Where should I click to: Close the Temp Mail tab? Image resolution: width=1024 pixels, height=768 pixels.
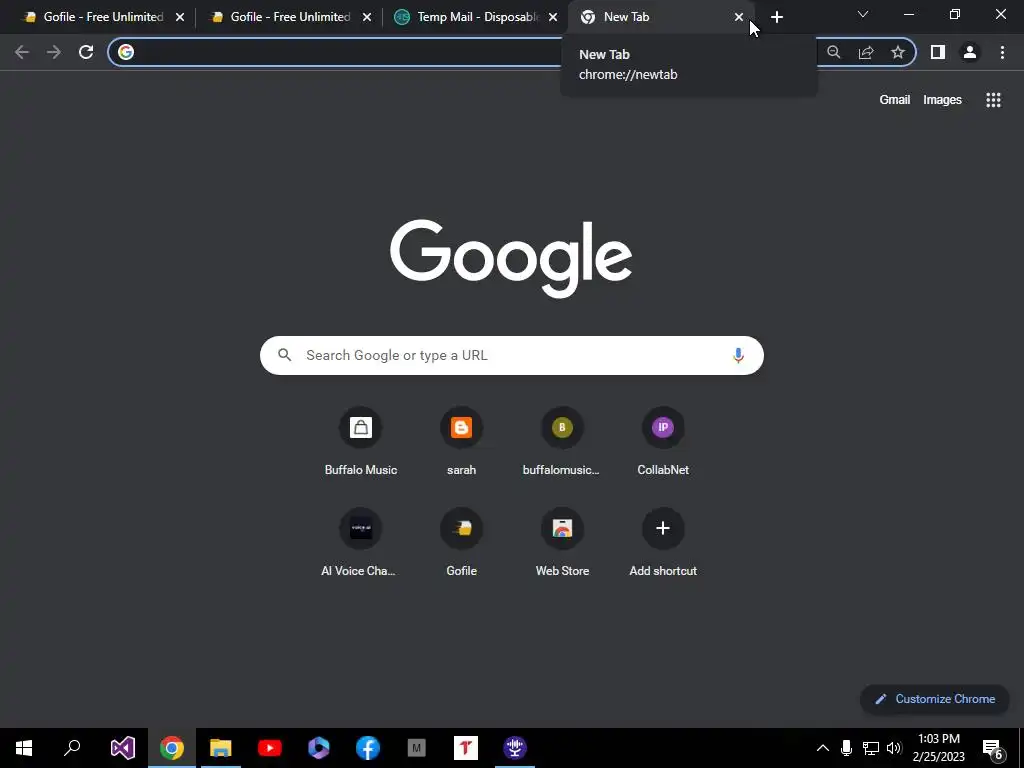tap(553, 17)
